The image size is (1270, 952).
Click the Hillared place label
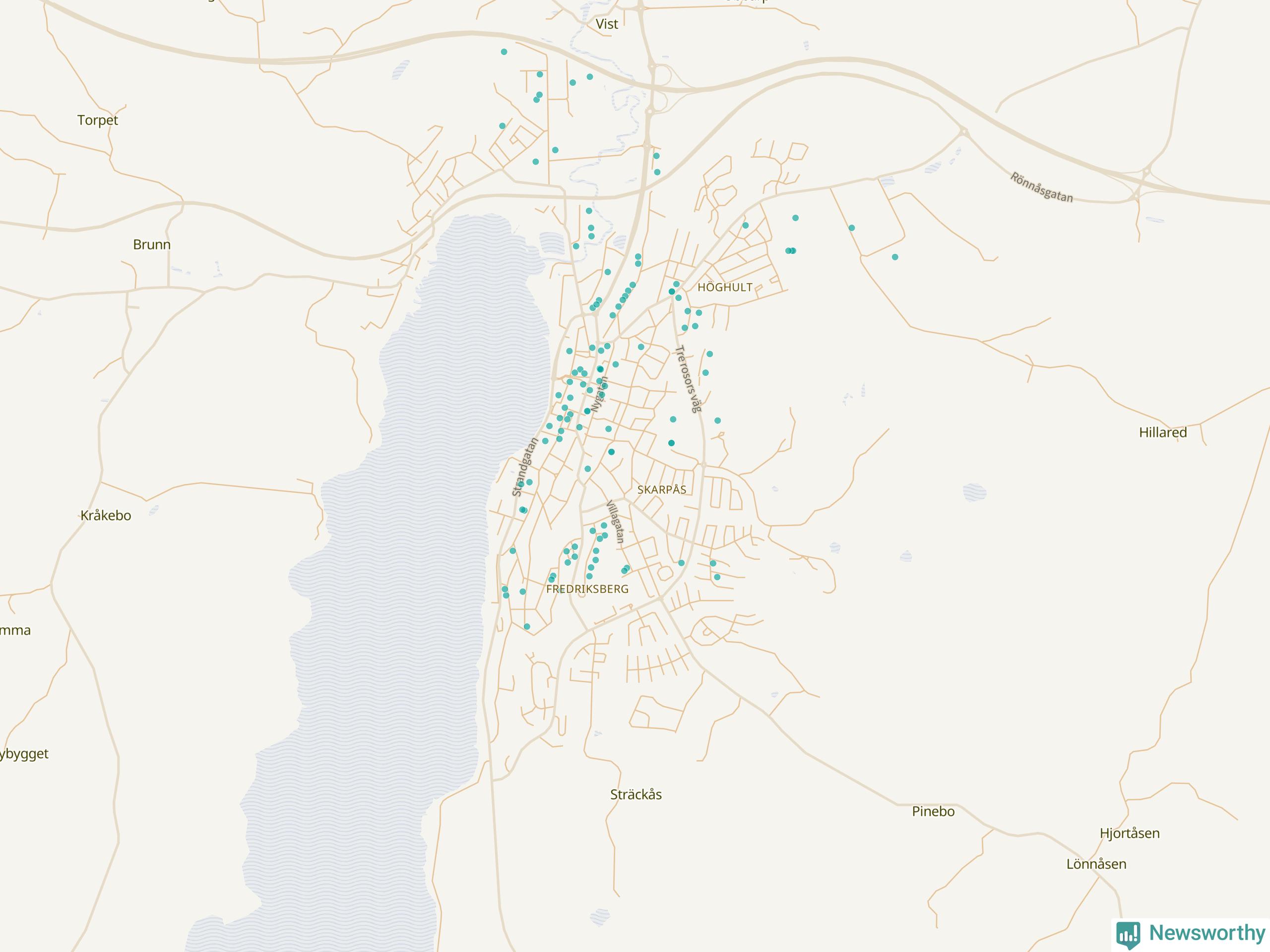pyautogui.click(x=1163, y=432)
